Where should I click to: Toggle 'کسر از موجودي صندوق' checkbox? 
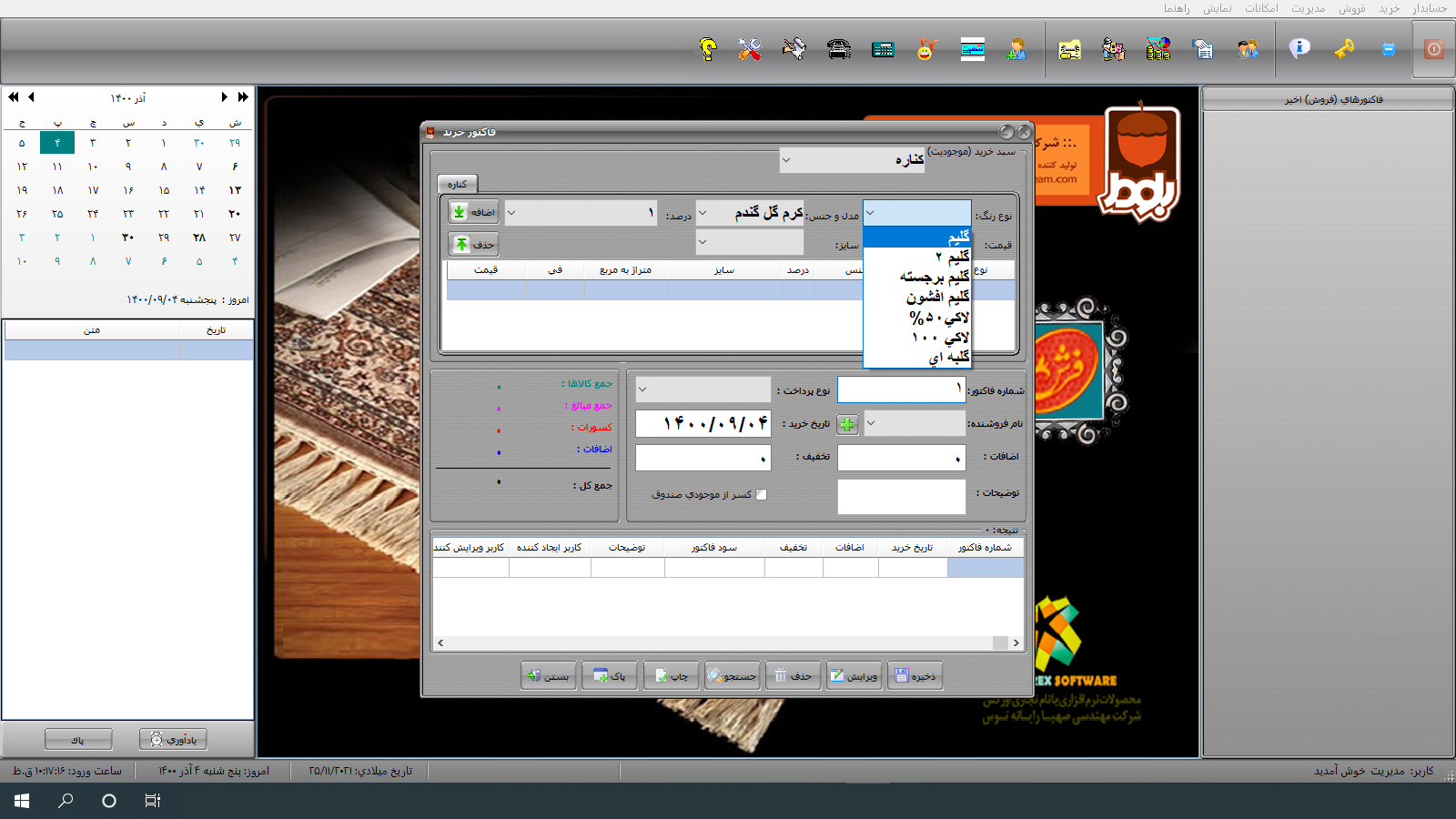(762, 495)
